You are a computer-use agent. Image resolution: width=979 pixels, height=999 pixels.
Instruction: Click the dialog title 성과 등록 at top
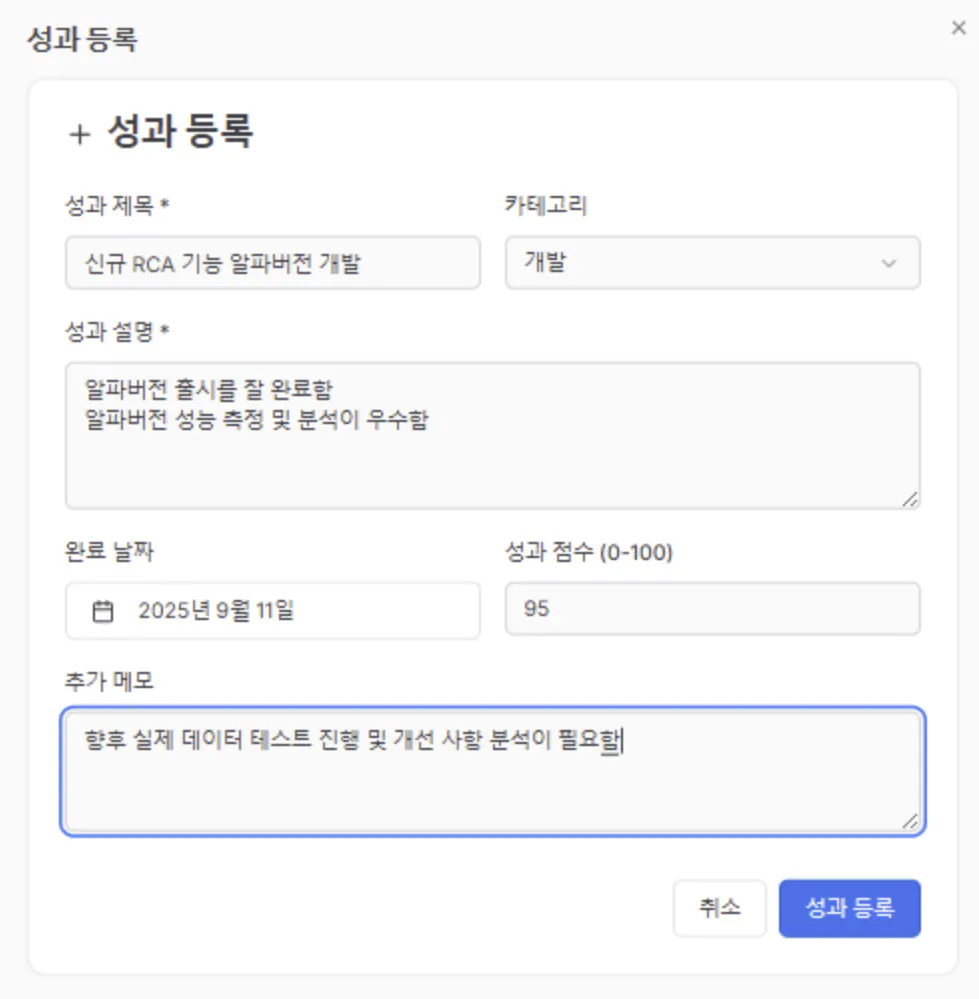pos(82,40)
